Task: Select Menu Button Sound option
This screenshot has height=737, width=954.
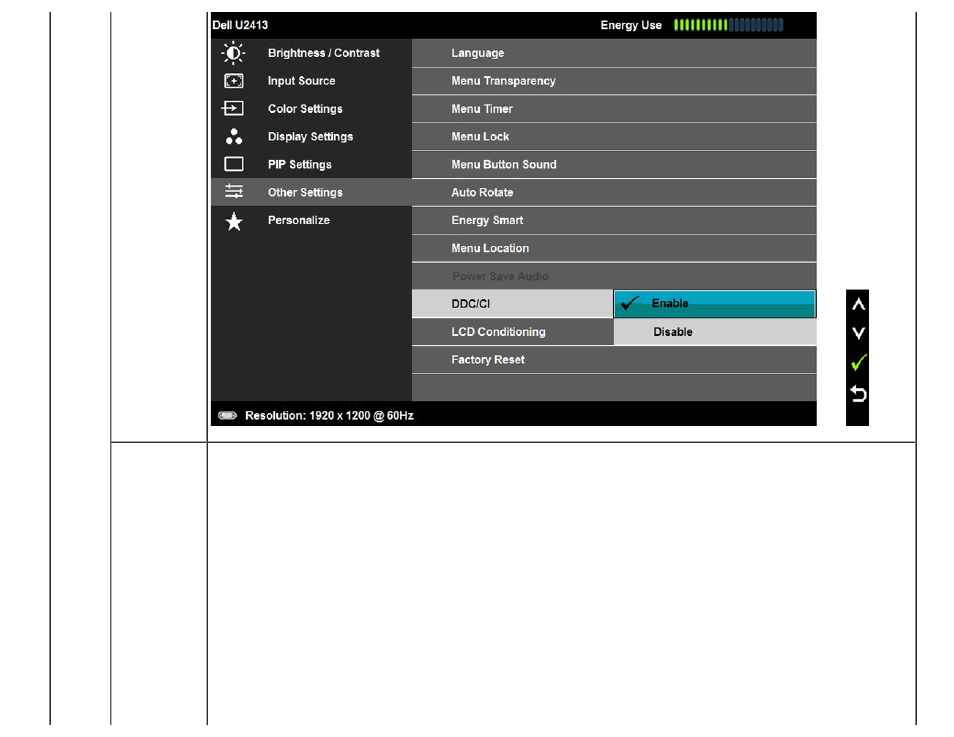Action: coord(614,164)
